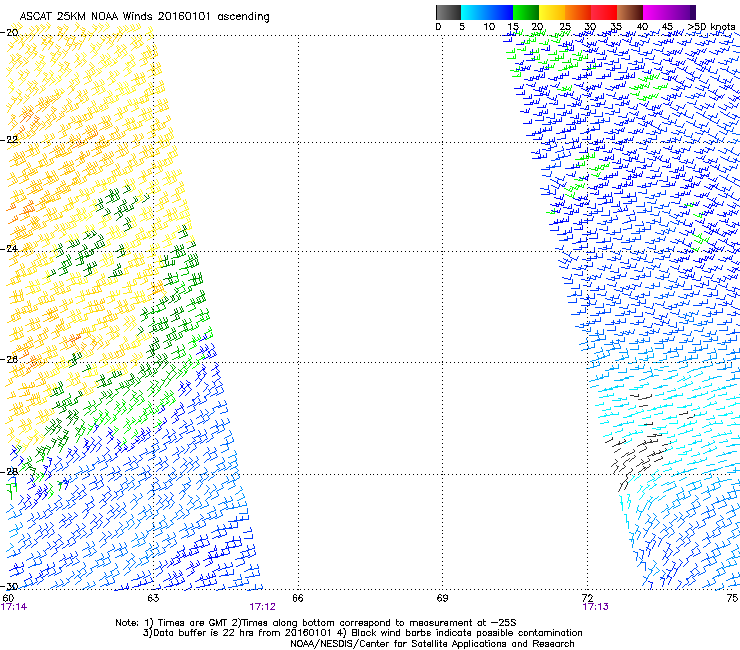Click the red 30-35 knots color segment
740x650 pixels.
click(x=604, y=12)
